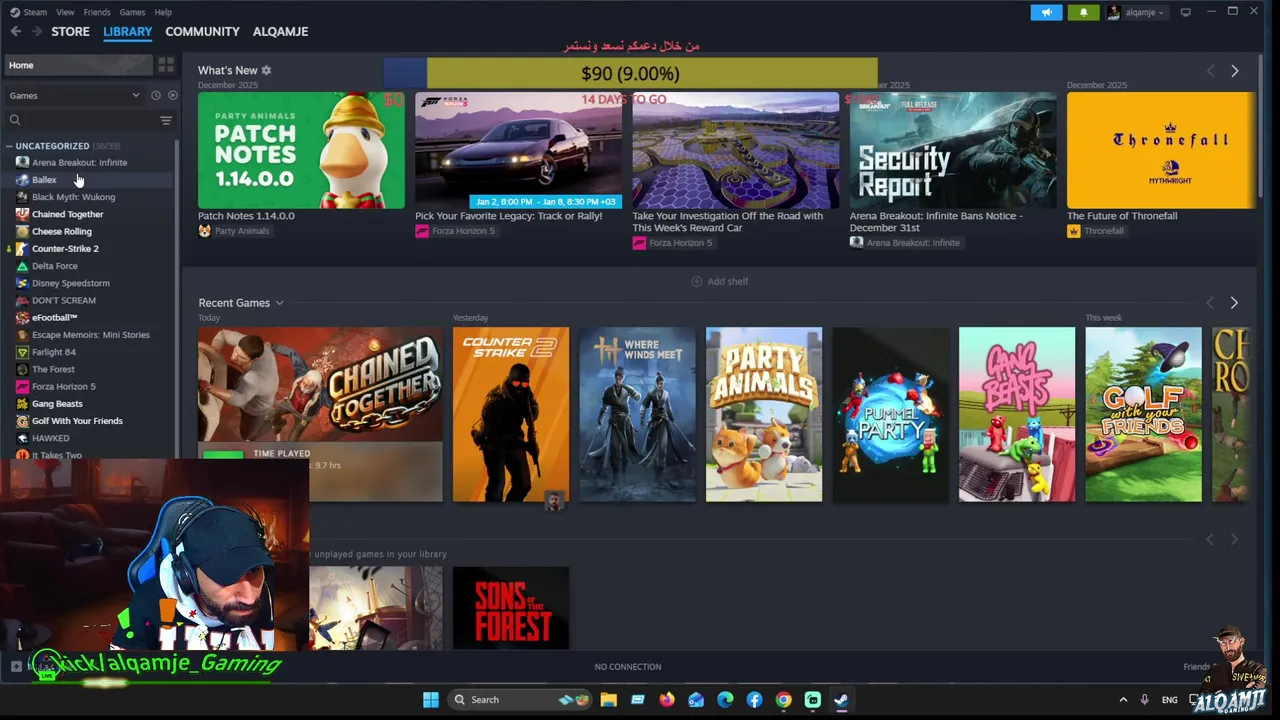
Task: Open Pummel Party game cover
Action: pos(890,414)
